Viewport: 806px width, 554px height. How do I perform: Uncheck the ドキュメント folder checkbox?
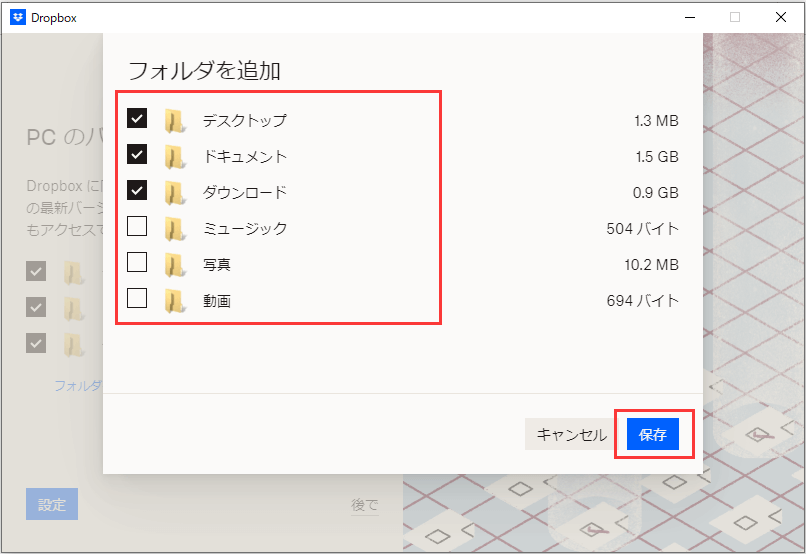click(137, 154)
